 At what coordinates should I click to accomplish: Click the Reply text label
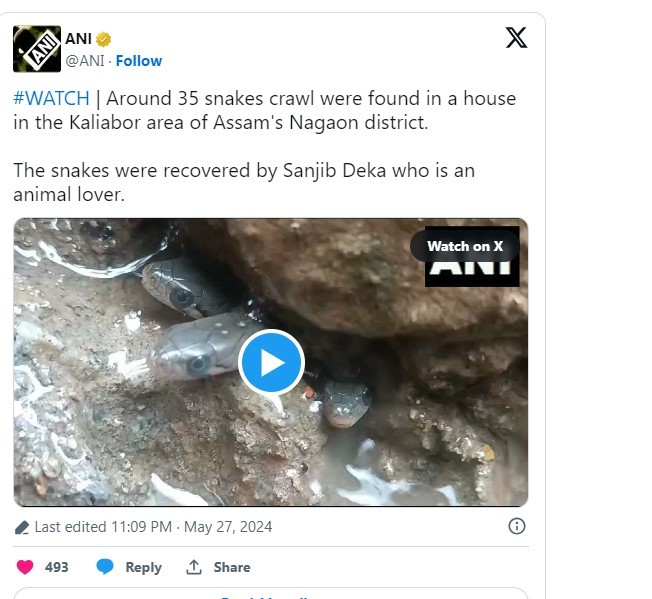(x=143, y=567)
